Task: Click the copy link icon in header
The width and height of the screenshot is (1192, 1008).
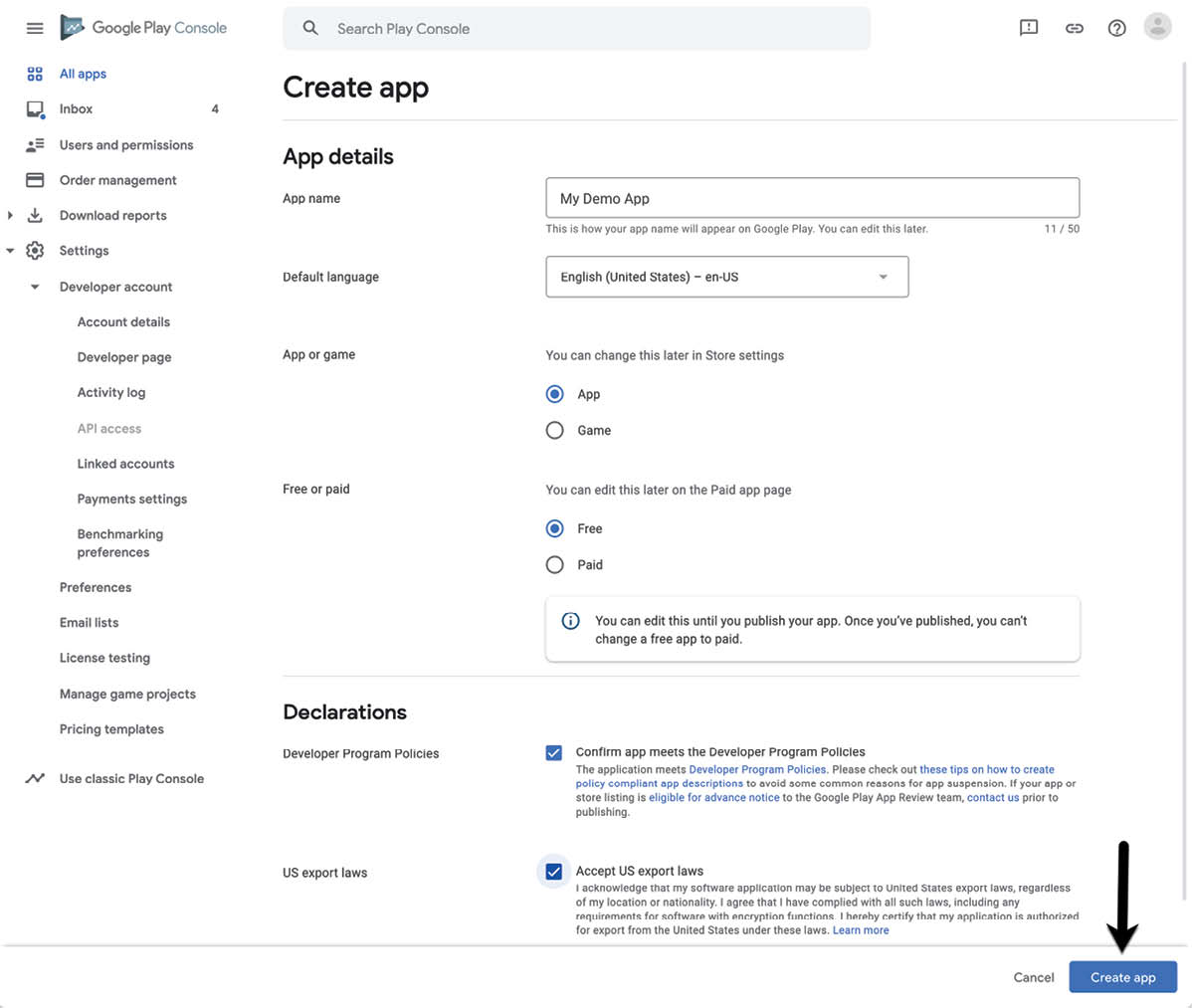Action: point(1074,28)
